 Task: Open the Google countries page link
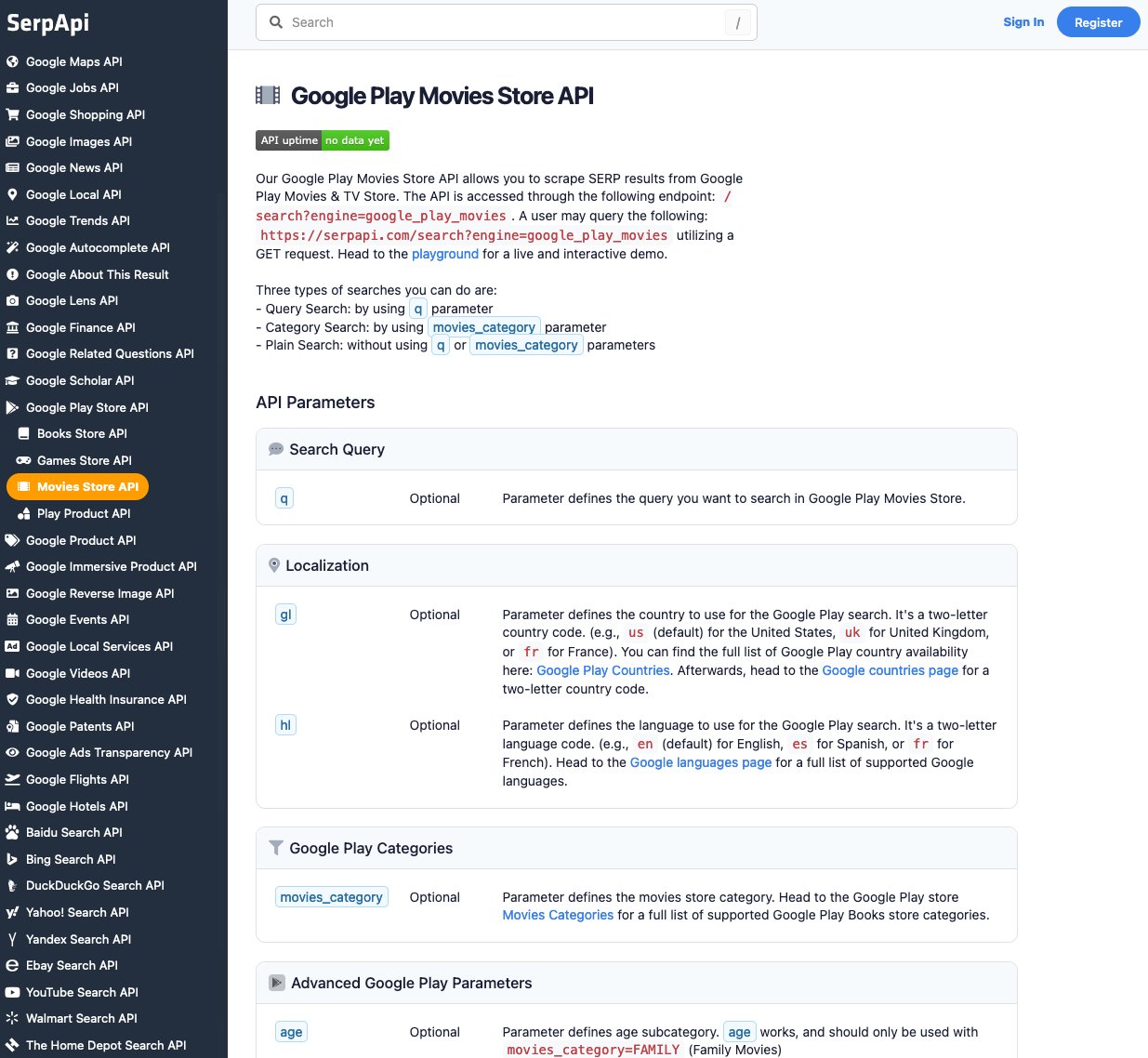pyautogui.click(x=891, y=670)
